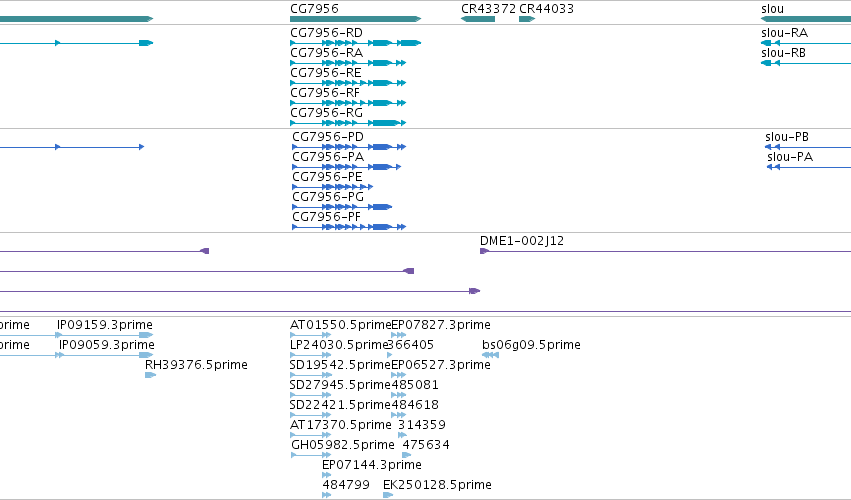Select EST AT01550.5prime
851x500 pixels.
click(x=341, y=325)
